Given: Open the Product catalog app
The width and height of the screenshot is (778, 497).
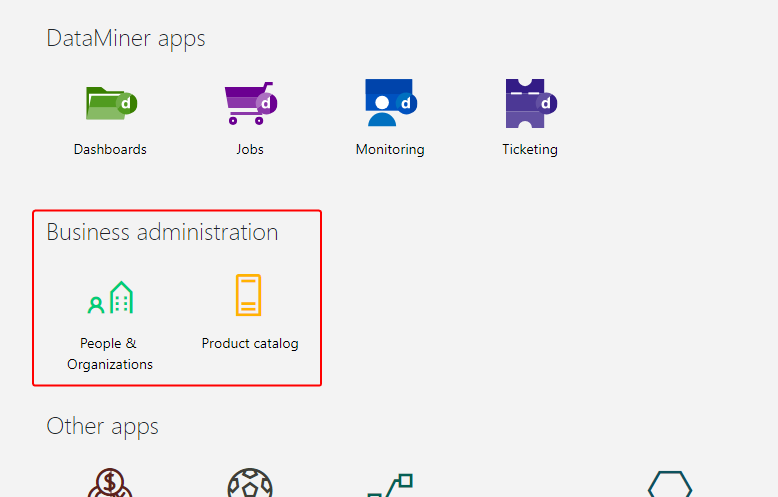Looking at the screenshot, I should coord(249,295).
